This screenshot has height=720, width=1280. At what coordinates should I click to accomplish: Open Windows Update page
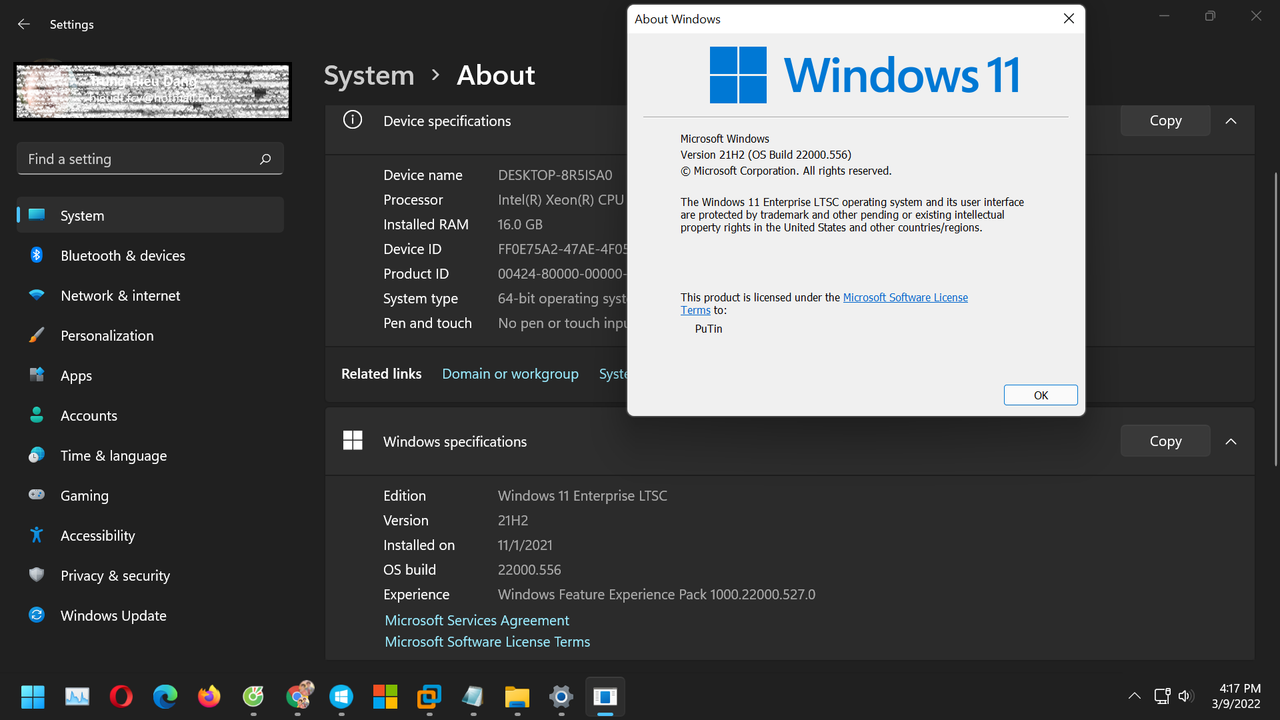pyautogui.click(x=150, y=615)
